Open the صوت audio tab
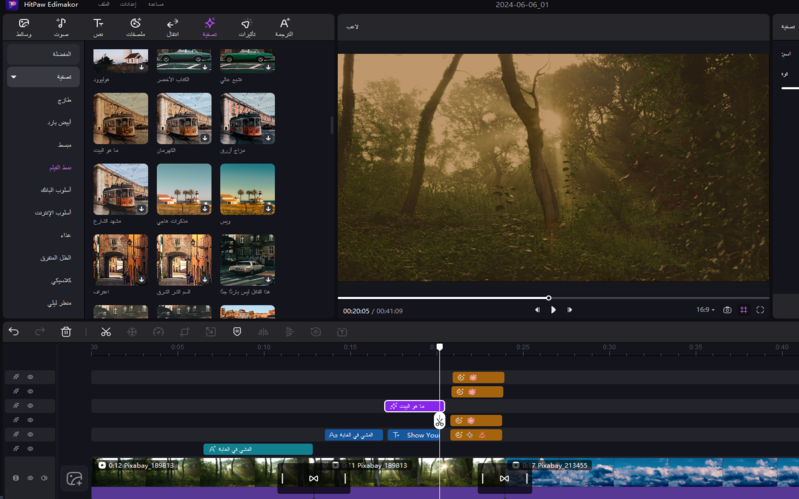This screenshot has width=799, height=499. 61,28
